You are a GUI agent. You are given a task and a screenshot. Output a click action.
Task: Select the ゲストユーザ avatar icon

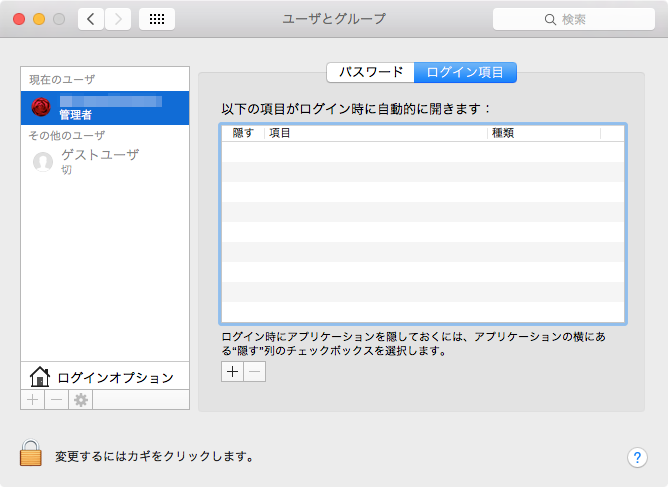(x=43, y=161)
